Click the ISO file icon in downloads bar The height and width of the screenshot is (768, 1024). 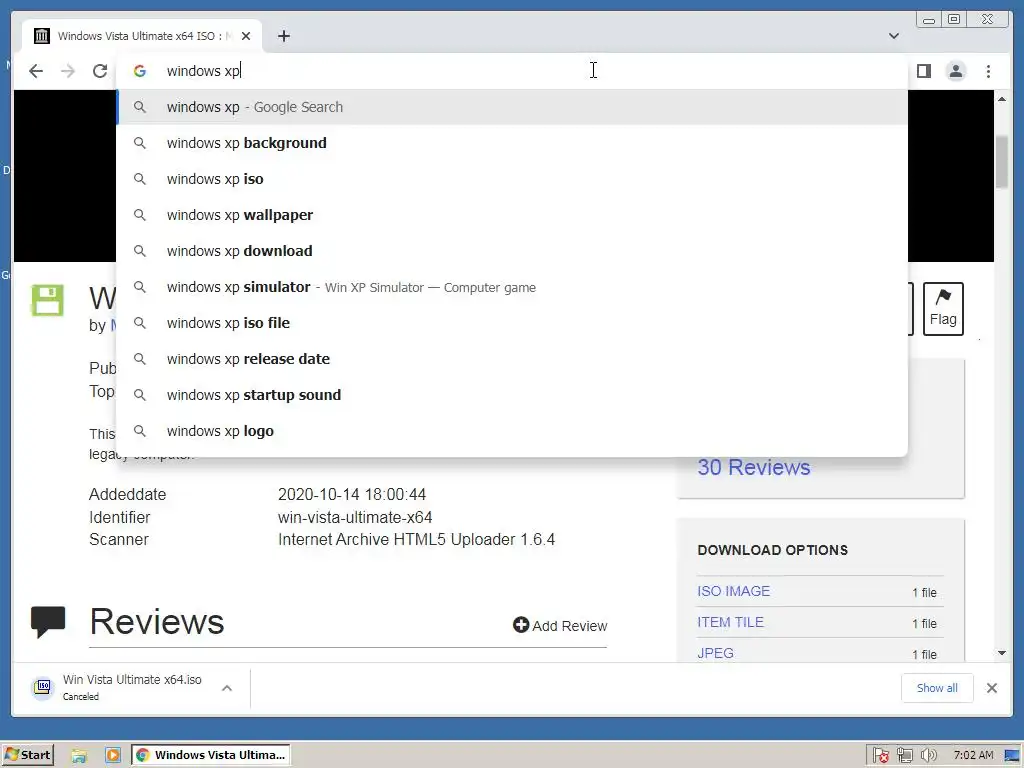point(43,687)
